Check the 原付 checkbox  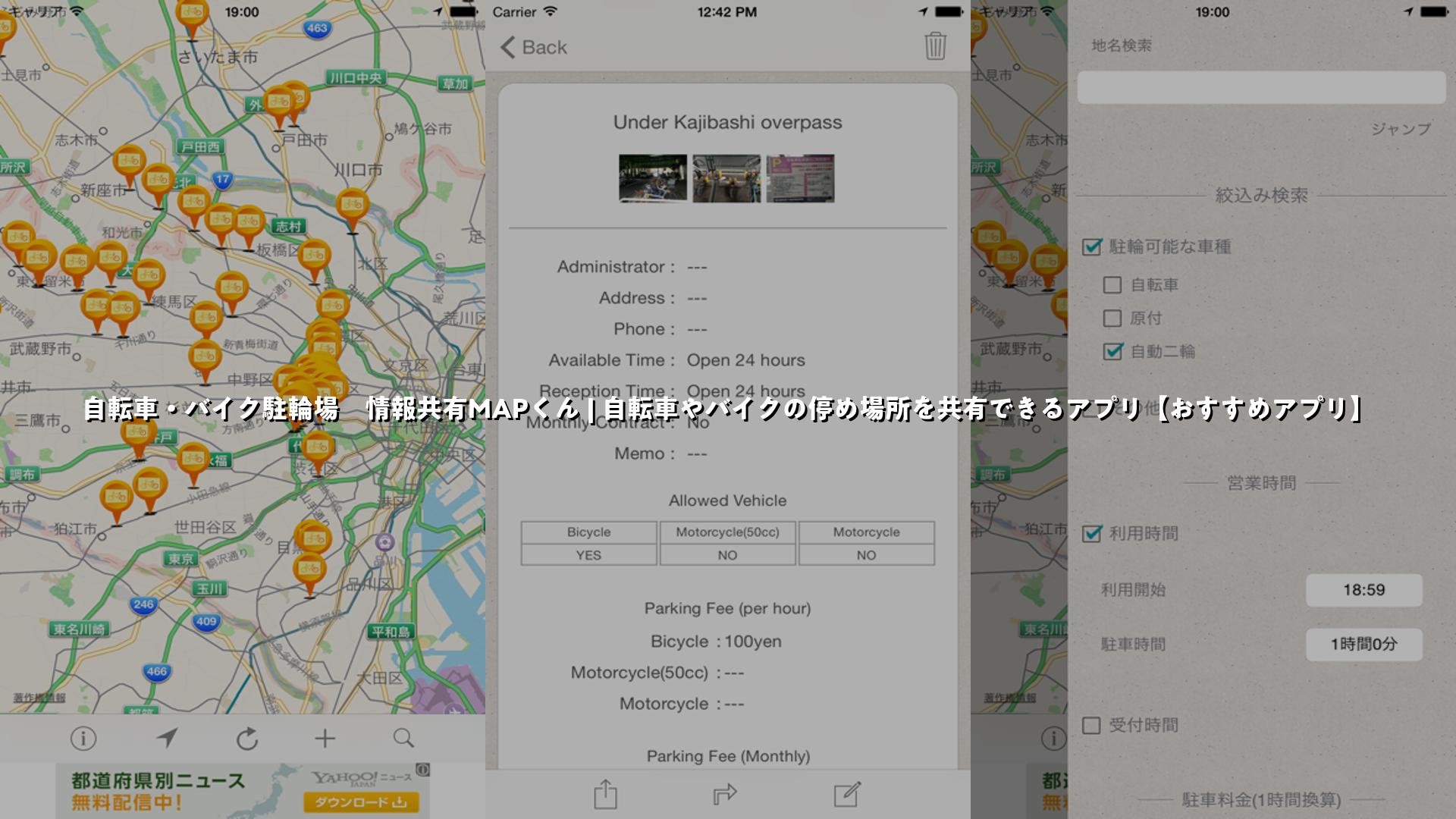coord(1112,318)
